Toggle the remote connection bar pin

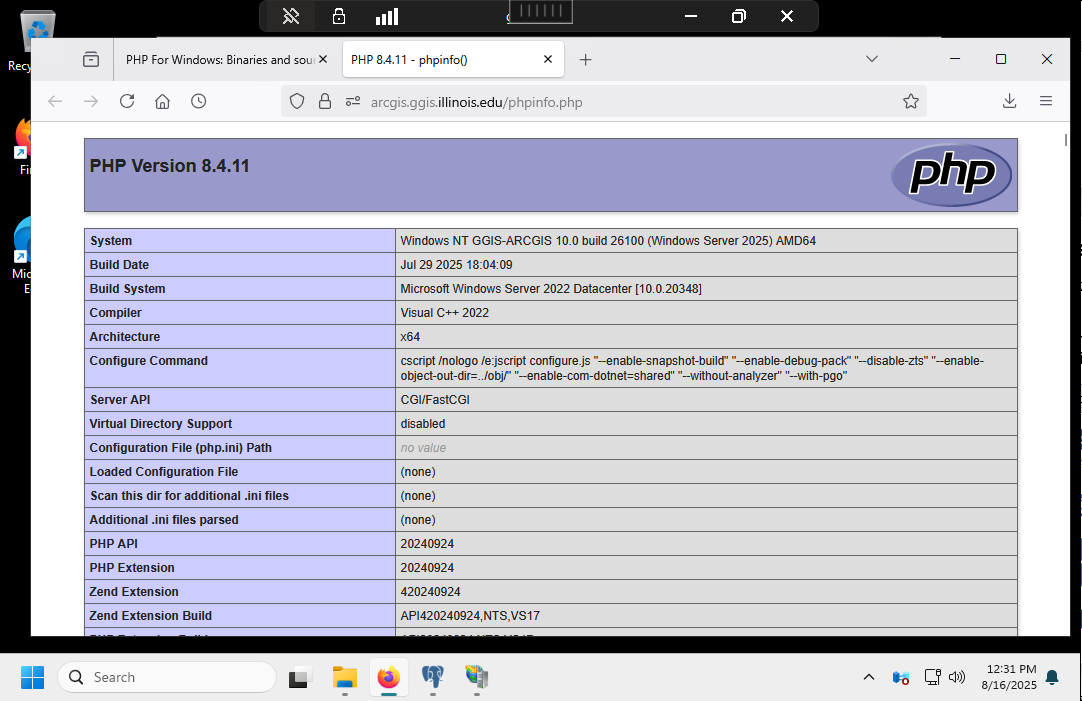291,16
